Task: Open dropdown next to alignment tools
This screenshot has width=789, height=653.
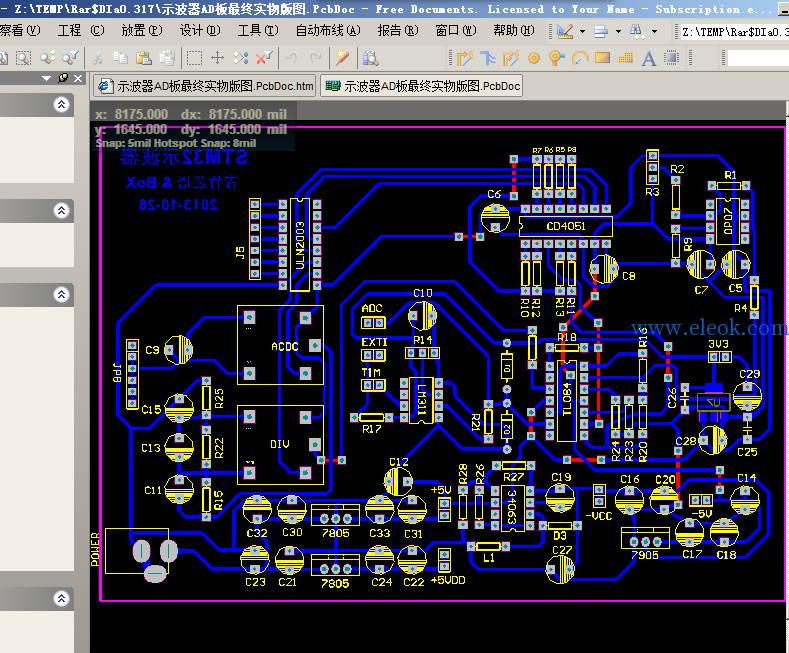Action: (618, 32)
